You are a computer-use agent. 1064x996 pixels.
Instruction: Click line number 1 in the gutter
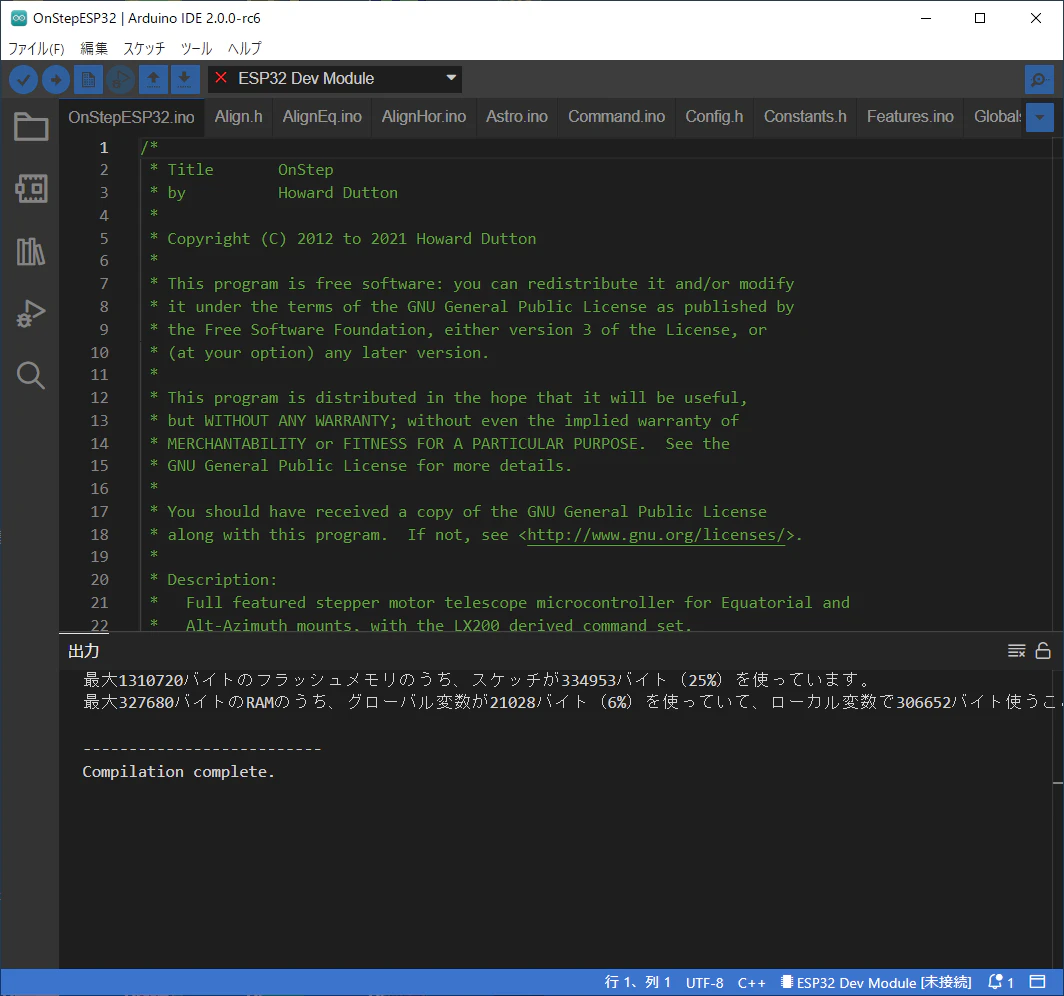click(x=104, y=147)
